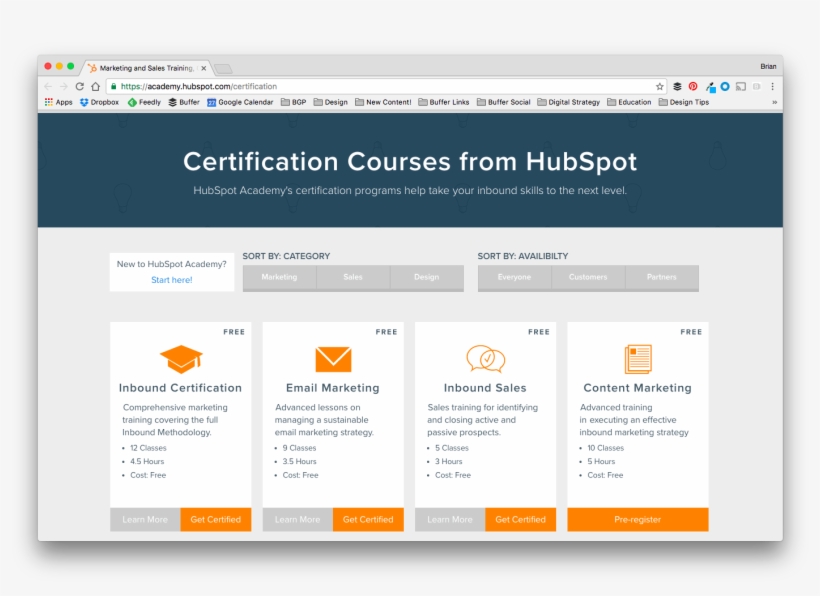The image size is (820, 596).
Task: Click the SORT BY: AVAILIBILTY label
Action: [522, 256]
